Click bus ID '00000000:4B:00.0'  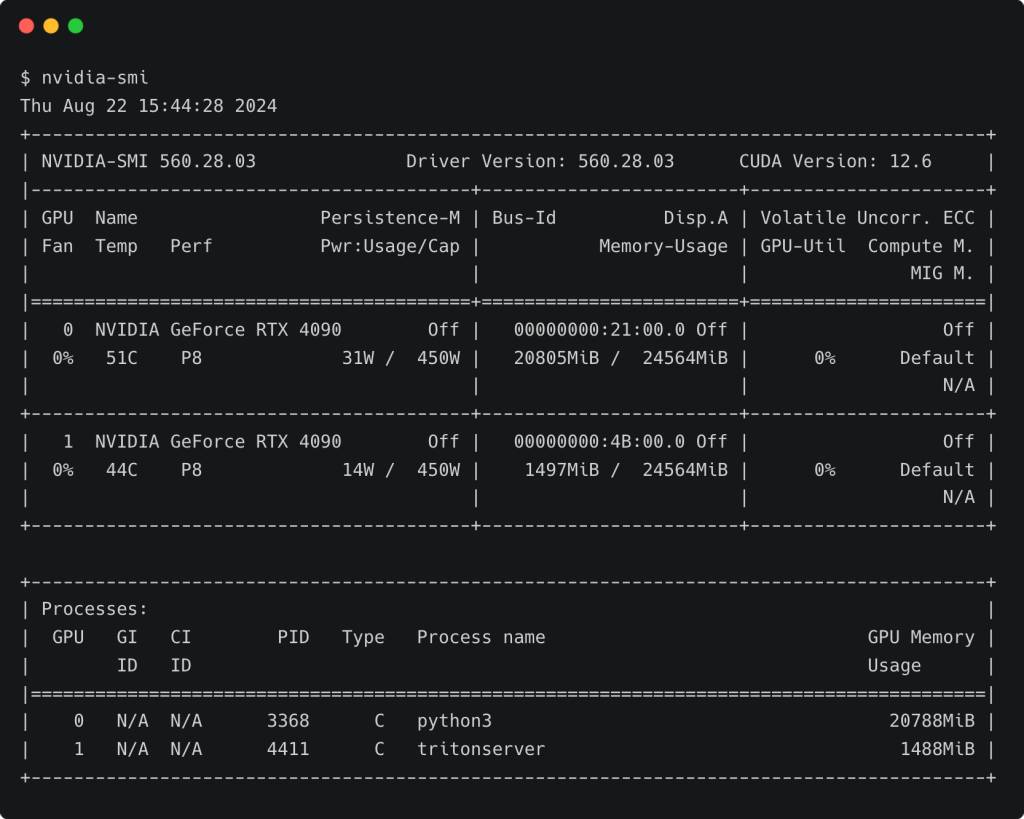click(x=600, y=442)
